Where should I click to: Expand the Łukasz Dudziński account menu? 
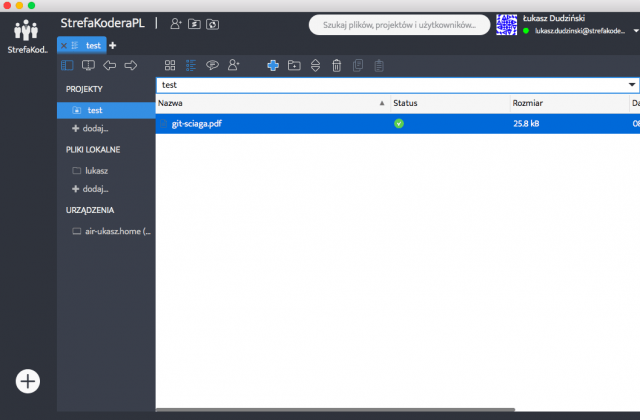(635, 30)
